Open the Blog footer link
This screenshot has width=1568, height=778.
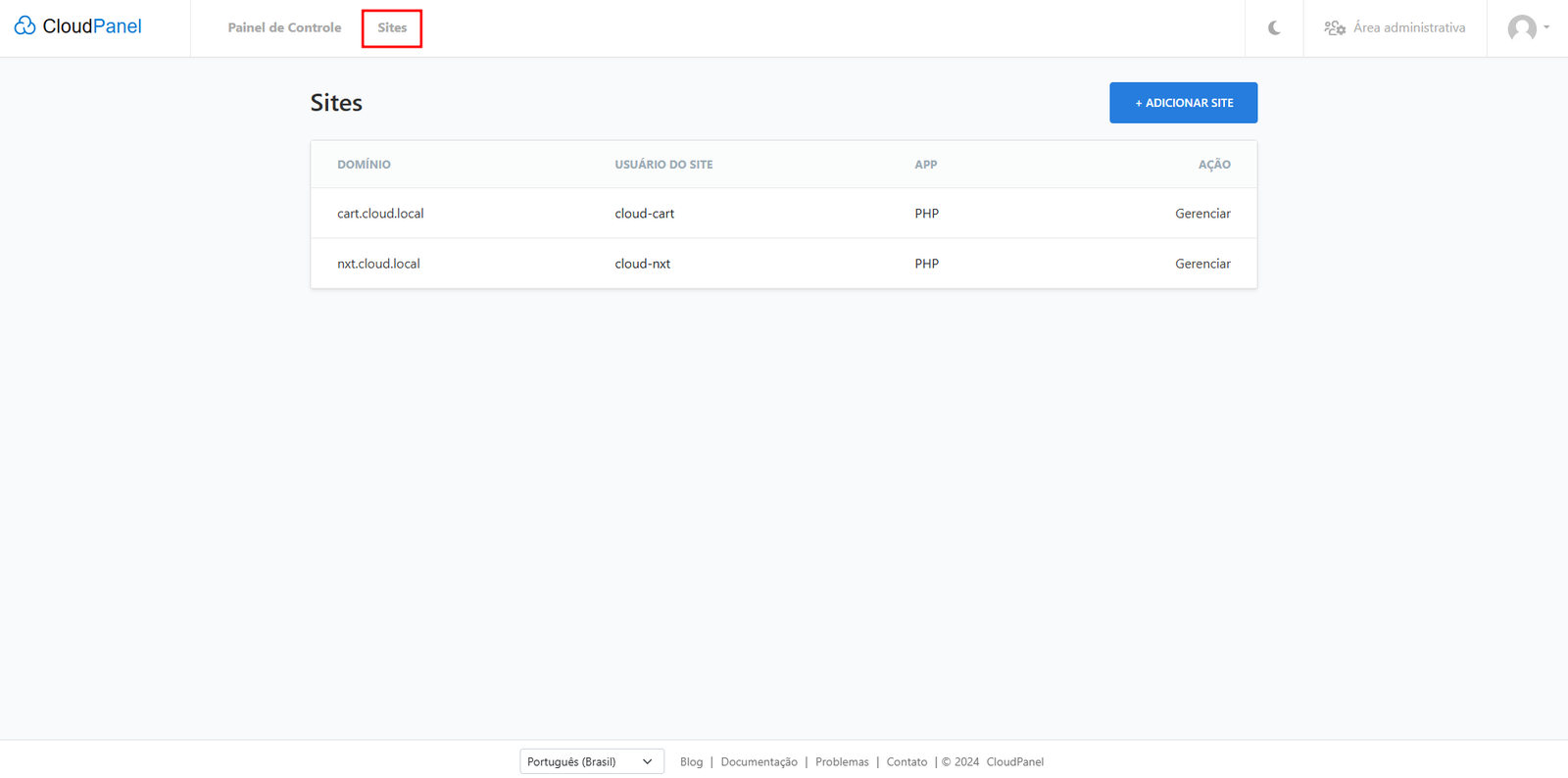pyautogui.click(x=691, y=761)
